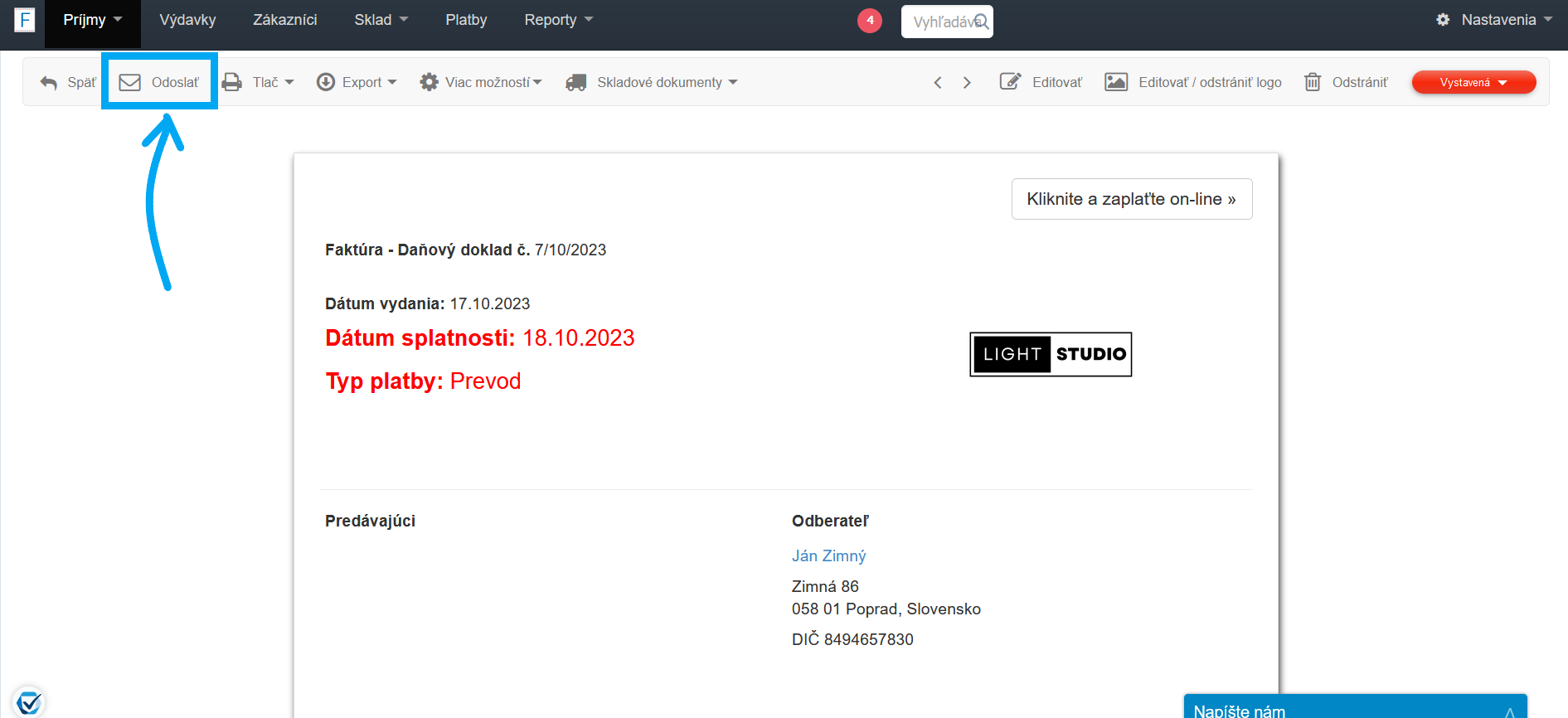Click the Odberateľ heading
This screenshot has width=1568, height=718.
830,521
